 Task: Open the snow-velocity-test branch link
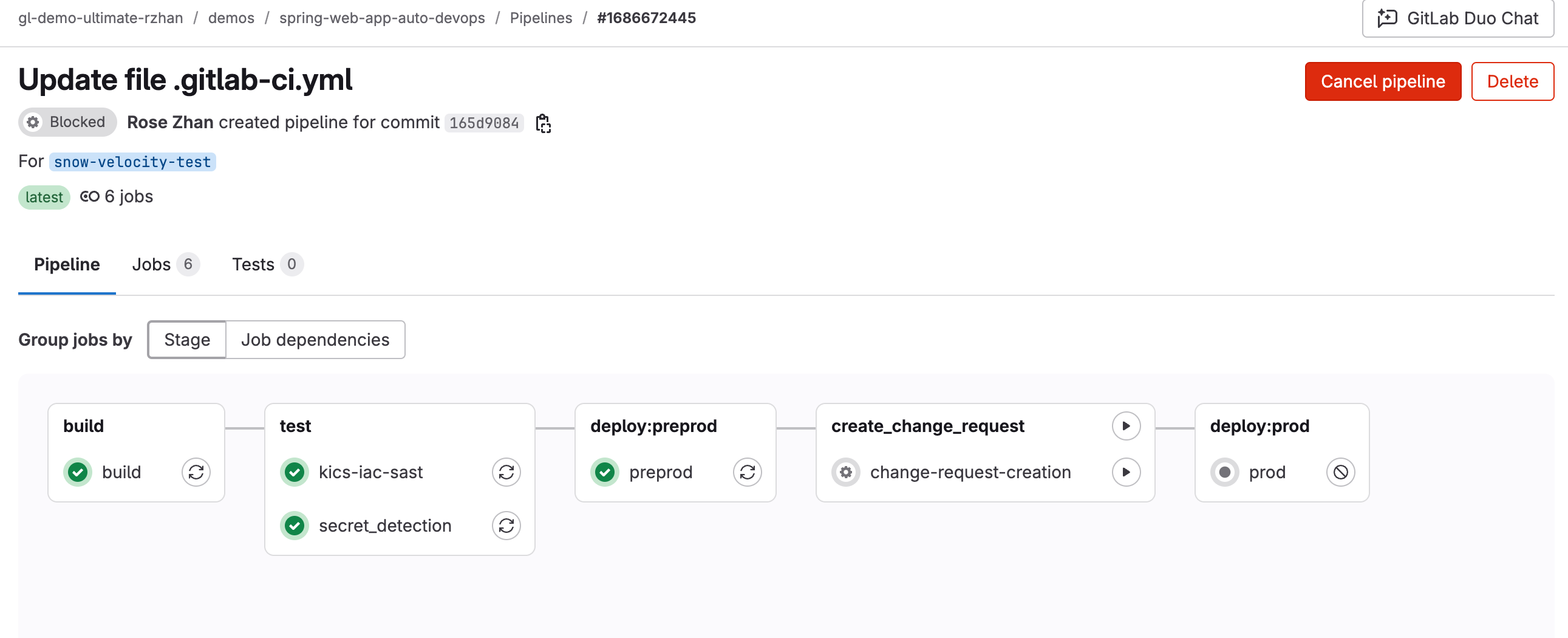132,162
